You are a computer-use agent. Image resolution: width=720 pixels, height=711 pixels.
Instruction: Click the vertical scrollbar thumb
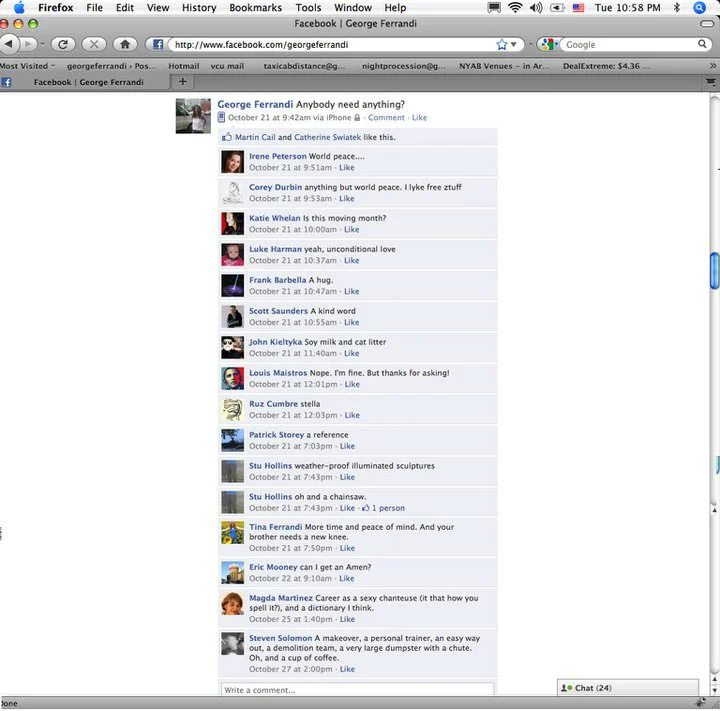pos(714,271)
